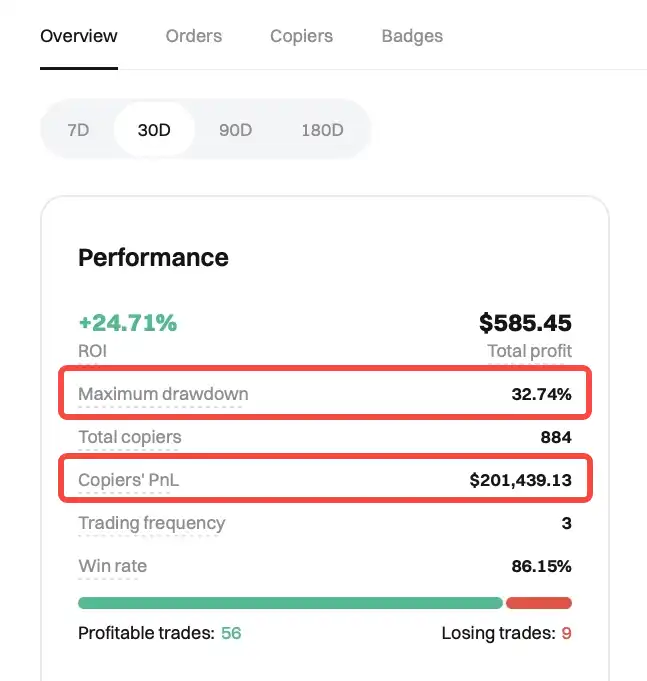647x681 pixels.
Task: Select the 7D time range
Action: 78,130
